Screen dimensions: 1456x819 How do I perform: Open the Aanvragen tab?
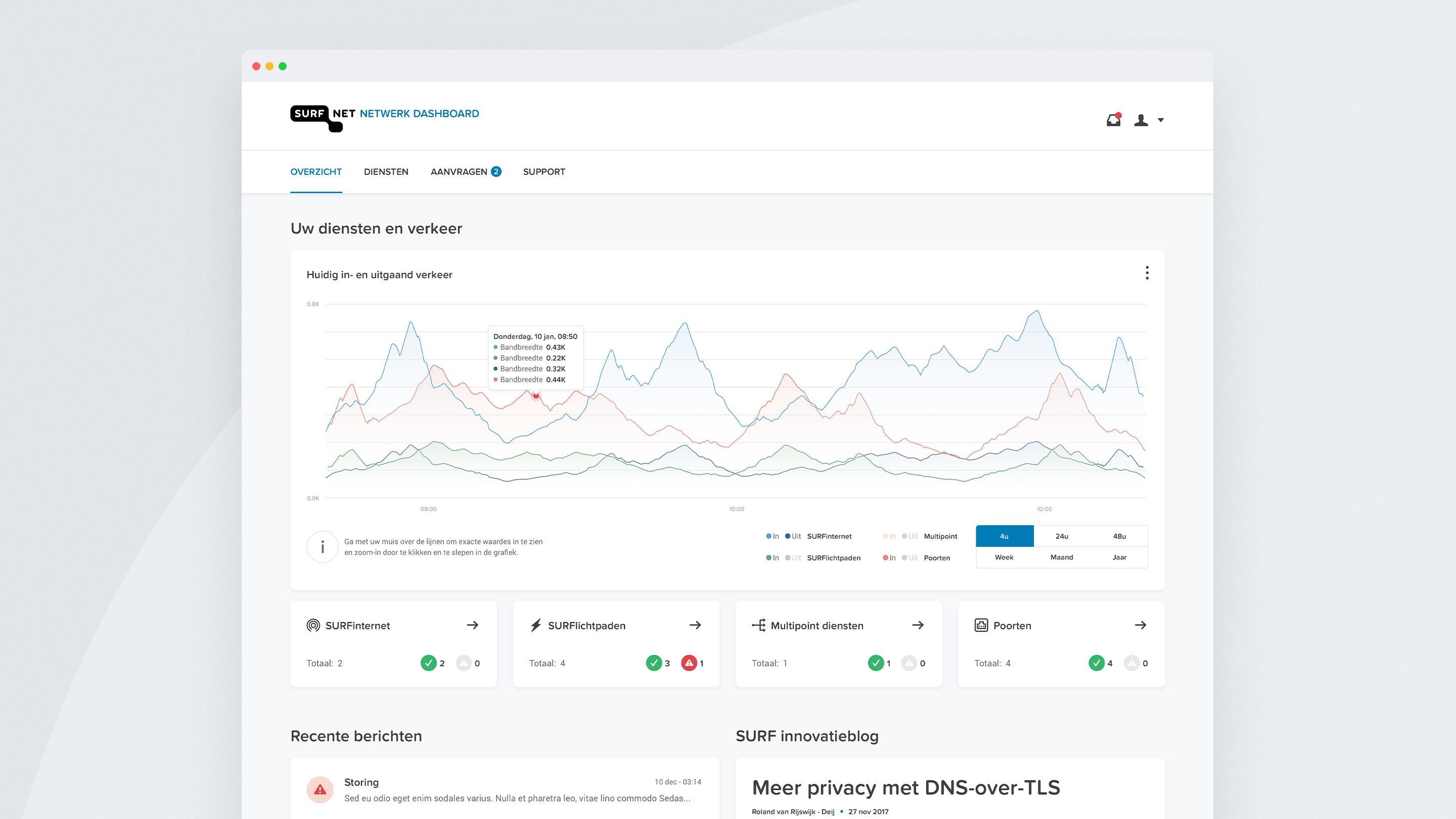459,172
